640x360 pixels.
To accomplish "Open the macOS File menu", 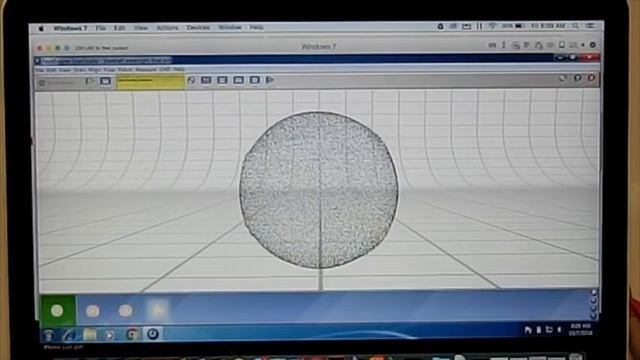I will click(x=100, y=28).
